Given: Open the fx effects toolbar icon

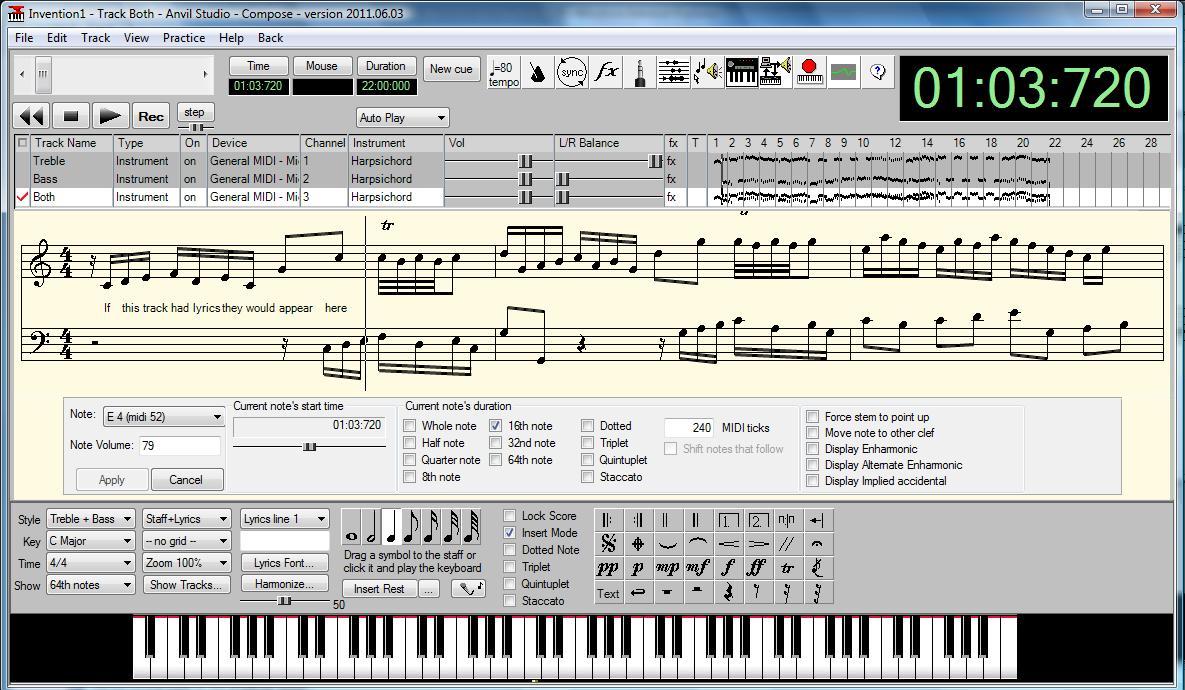Looking at the screenshot, I should [606, 72].
